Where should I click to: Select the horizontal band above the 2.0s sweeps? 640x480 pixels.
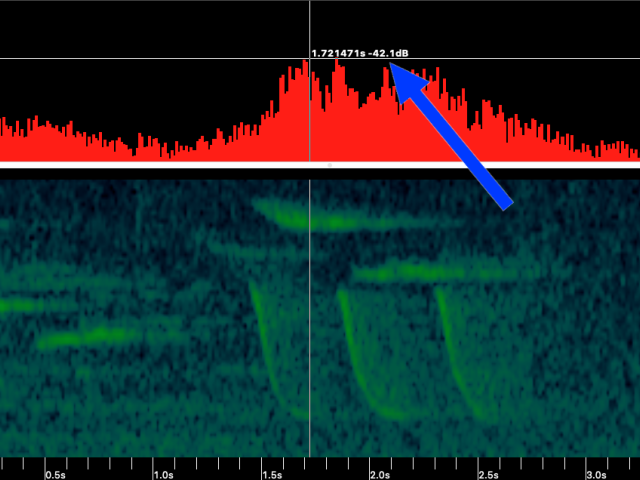(430, 270)
